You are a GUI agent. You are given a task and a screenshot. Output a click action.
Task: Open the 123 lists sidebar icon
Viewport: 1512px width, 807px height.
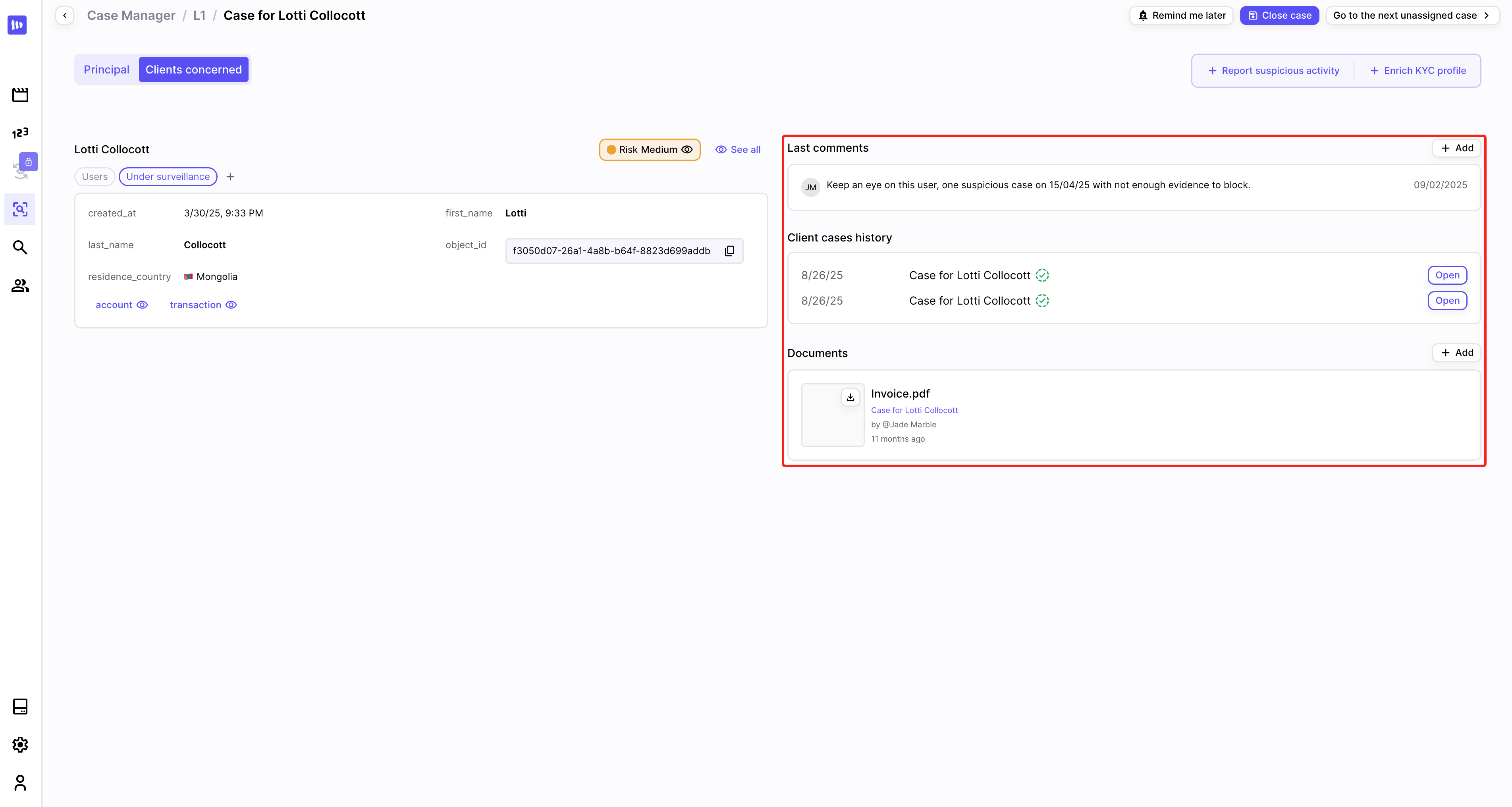(20, 133)
